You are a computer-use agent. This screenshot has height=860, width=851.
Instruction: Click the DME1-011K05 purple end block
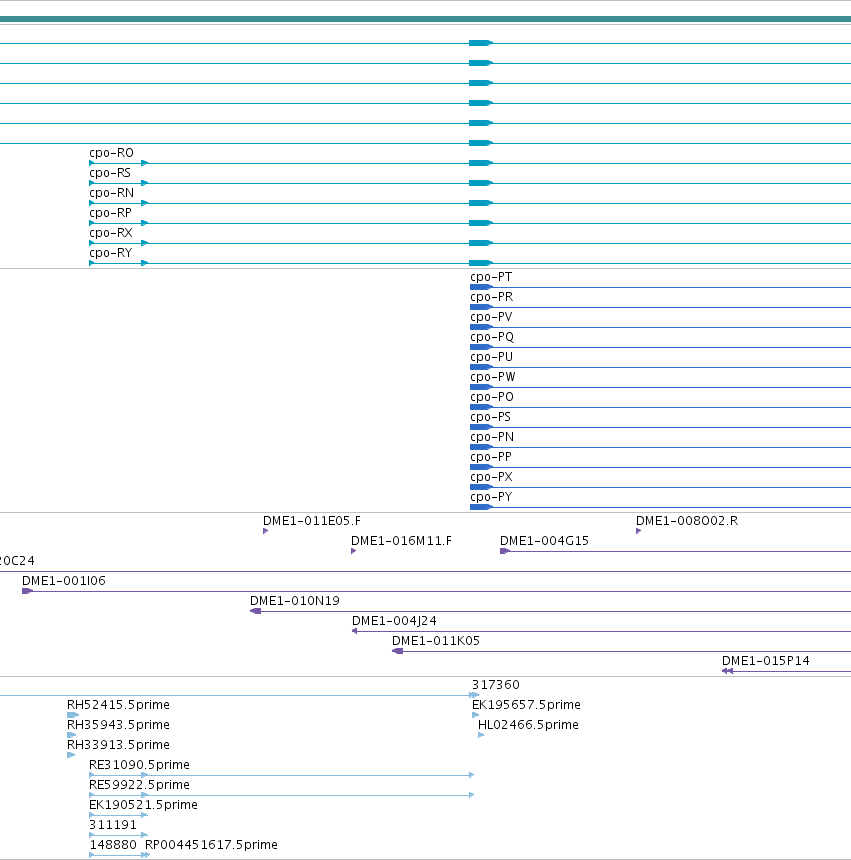click(398, 651)
